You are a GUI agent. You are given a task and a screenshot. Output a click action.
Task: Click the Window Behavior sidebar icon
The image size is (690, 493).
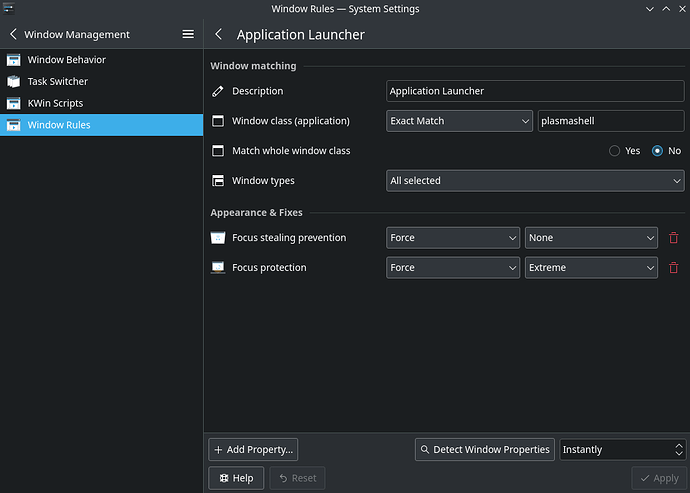14,60
